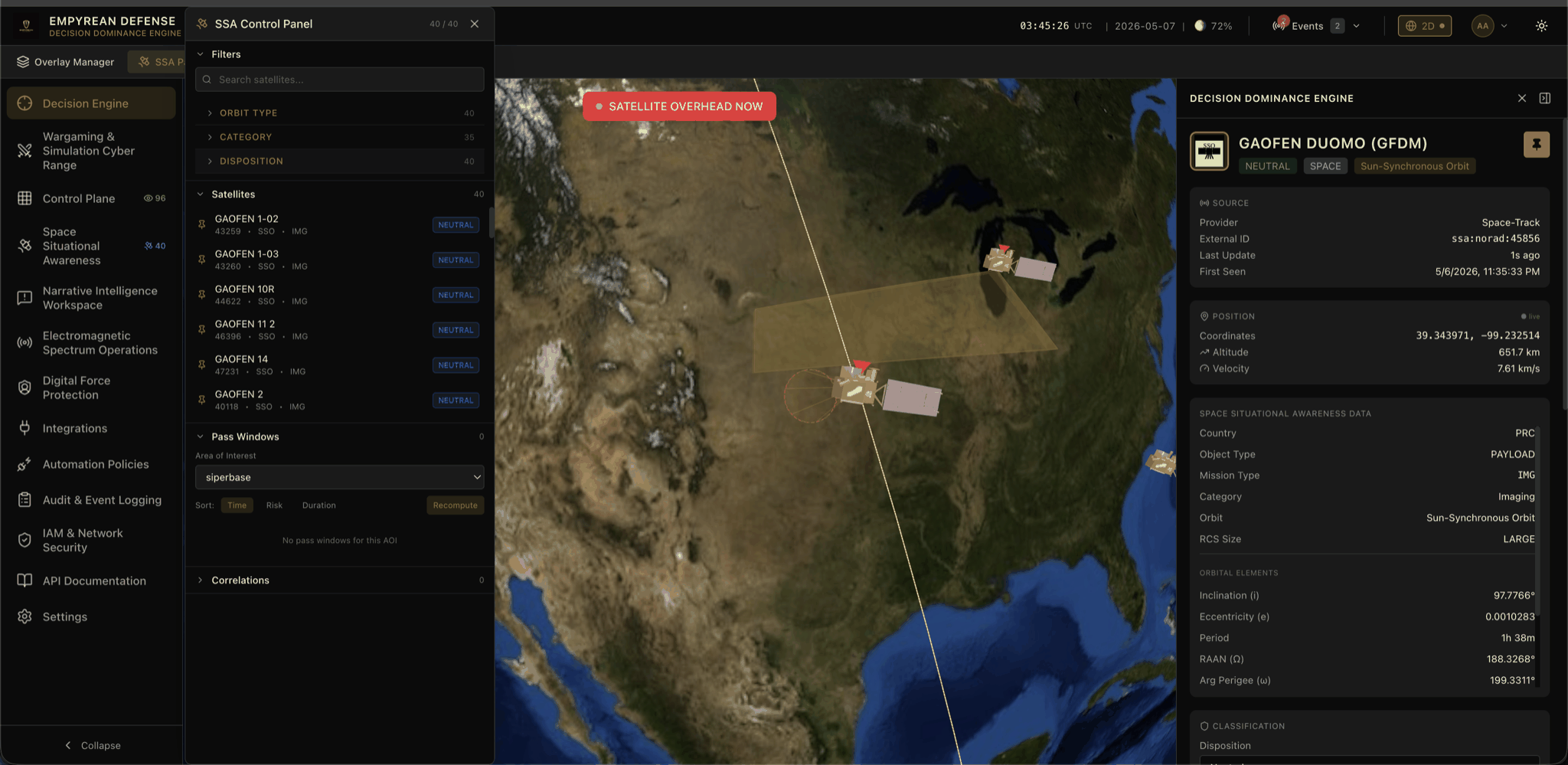1568x765 pixels.
Task: Click coordinates value 39.343971, -99.232514
Action: (1478, 335)
